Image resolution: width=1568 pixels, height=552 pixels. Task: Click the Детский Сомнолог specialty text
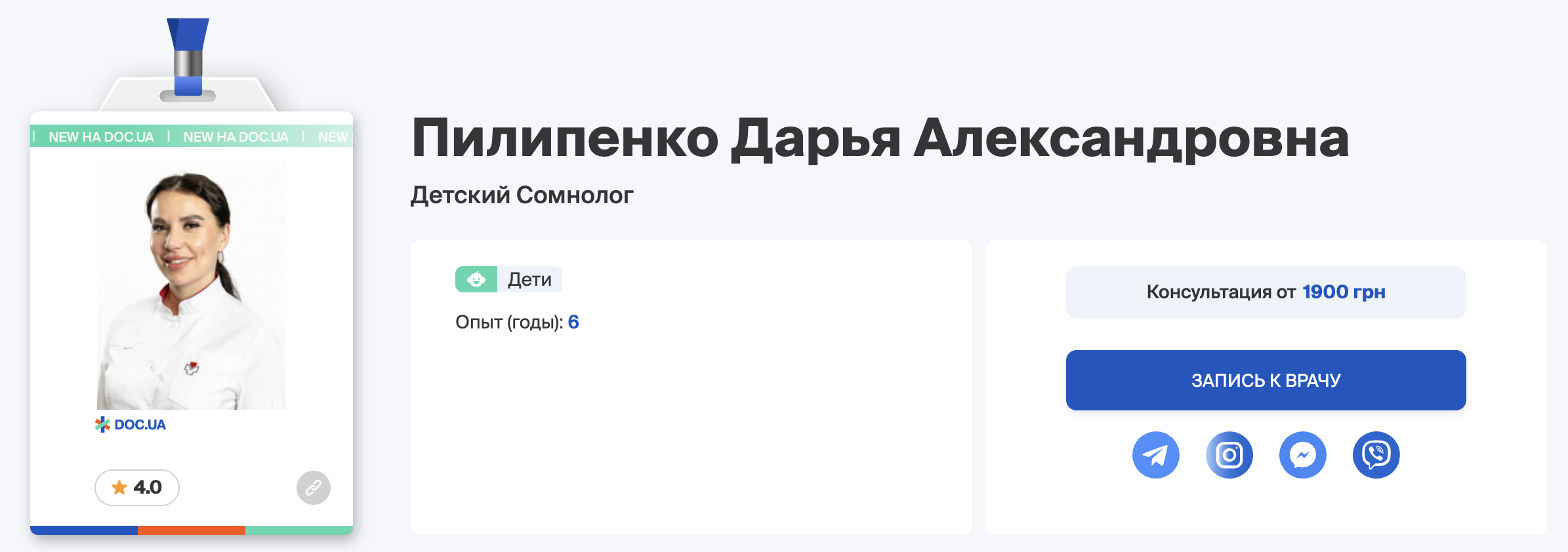point(522,195)
